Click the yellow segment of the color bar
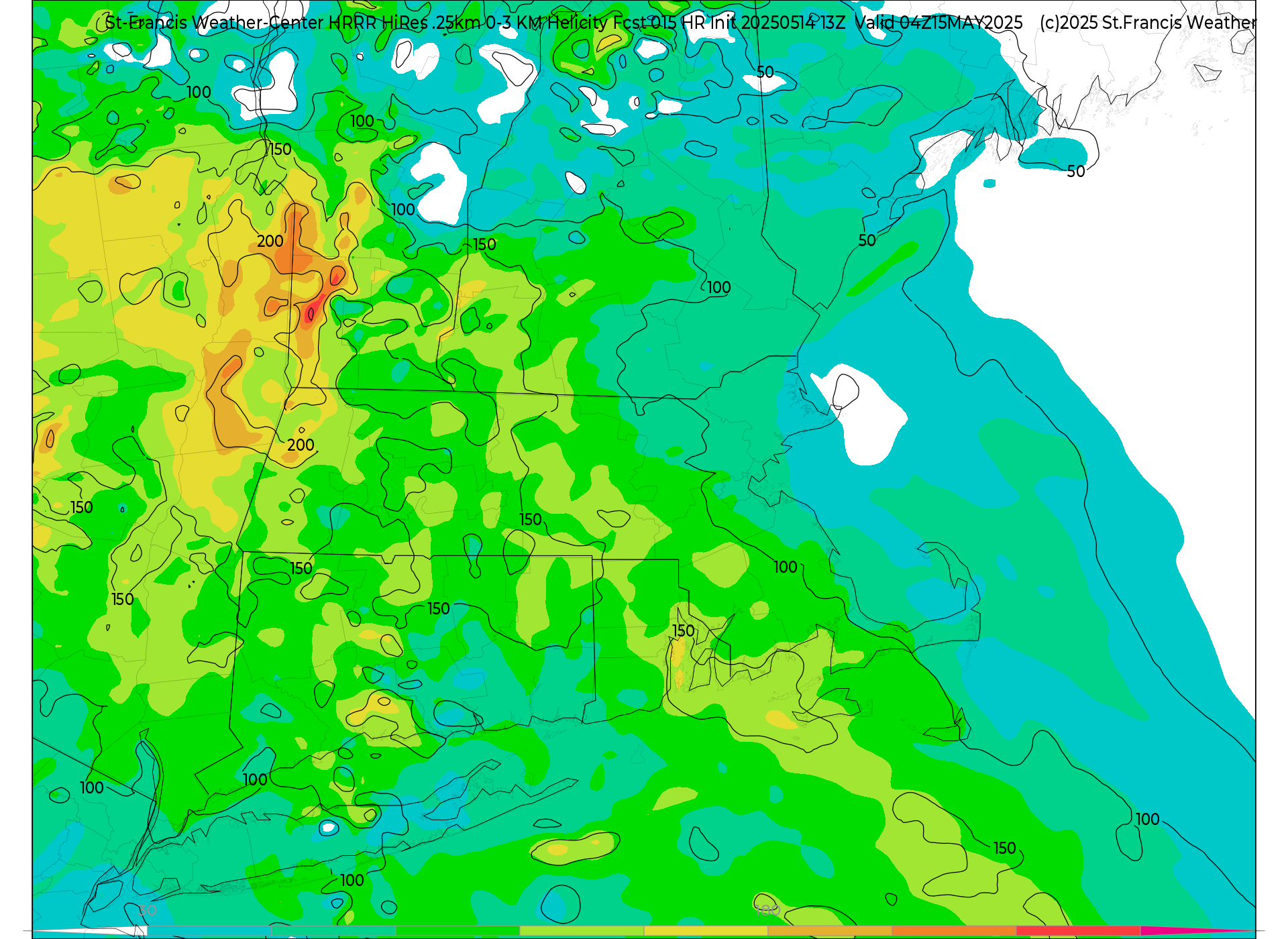This screenshot has height=939, width=1288. (x=706, y=930)
